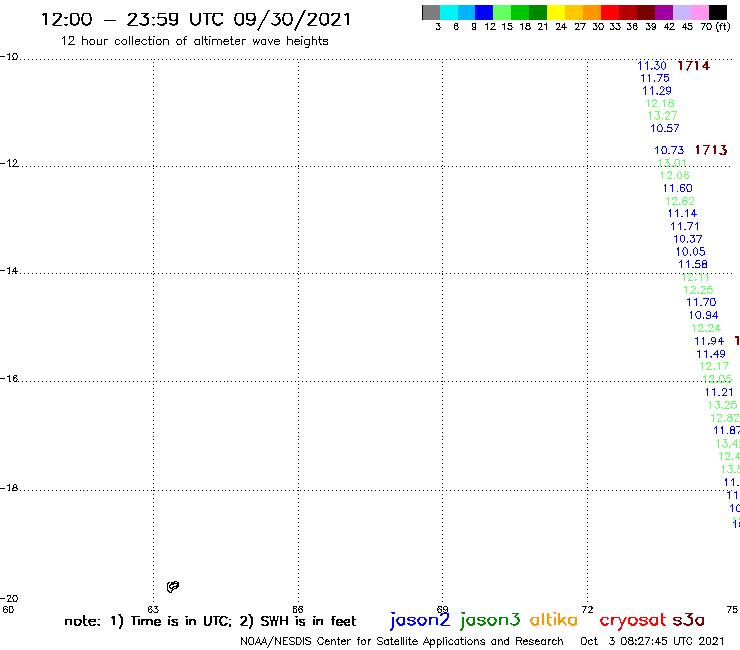Click the latitude label -20
740x650 pixels.
click(x=9, y=599)
